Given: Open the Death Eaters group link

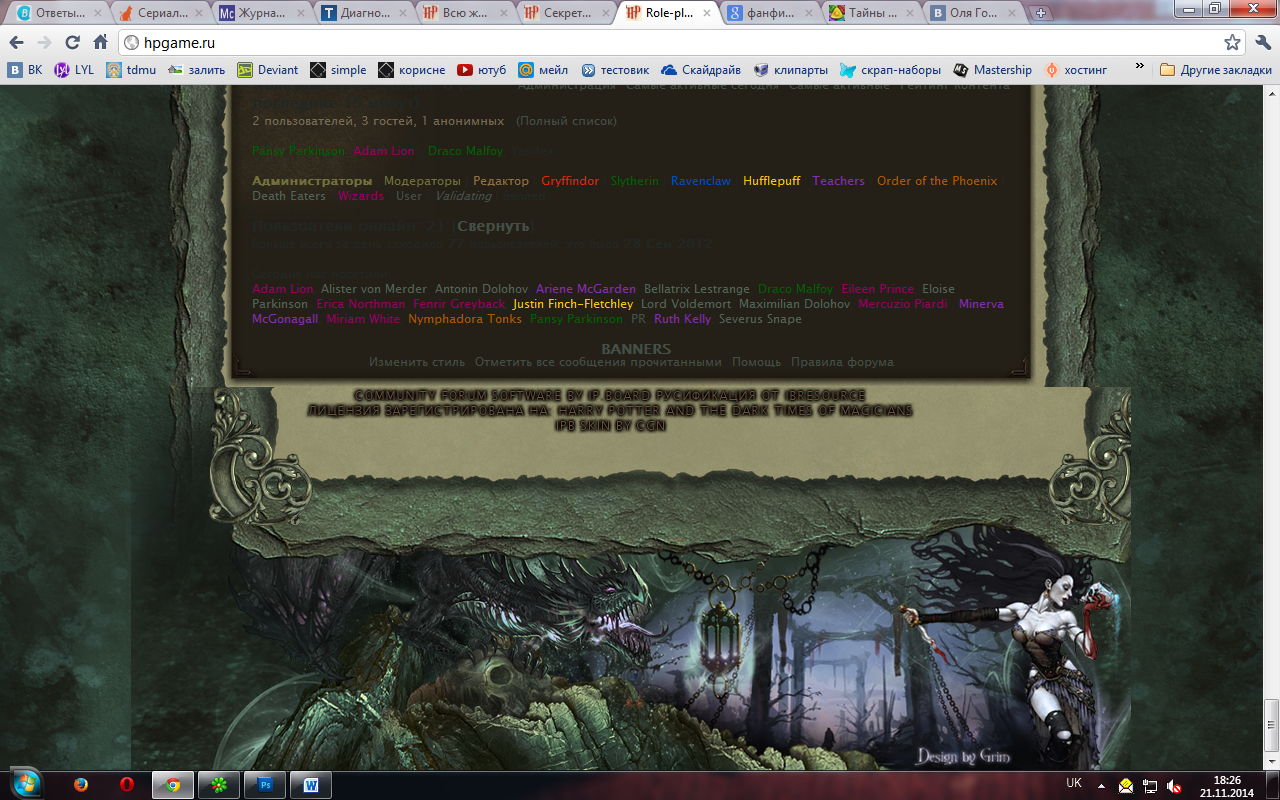Looking at the screenshot, I should pyautogui.click(x=289, y=196).
